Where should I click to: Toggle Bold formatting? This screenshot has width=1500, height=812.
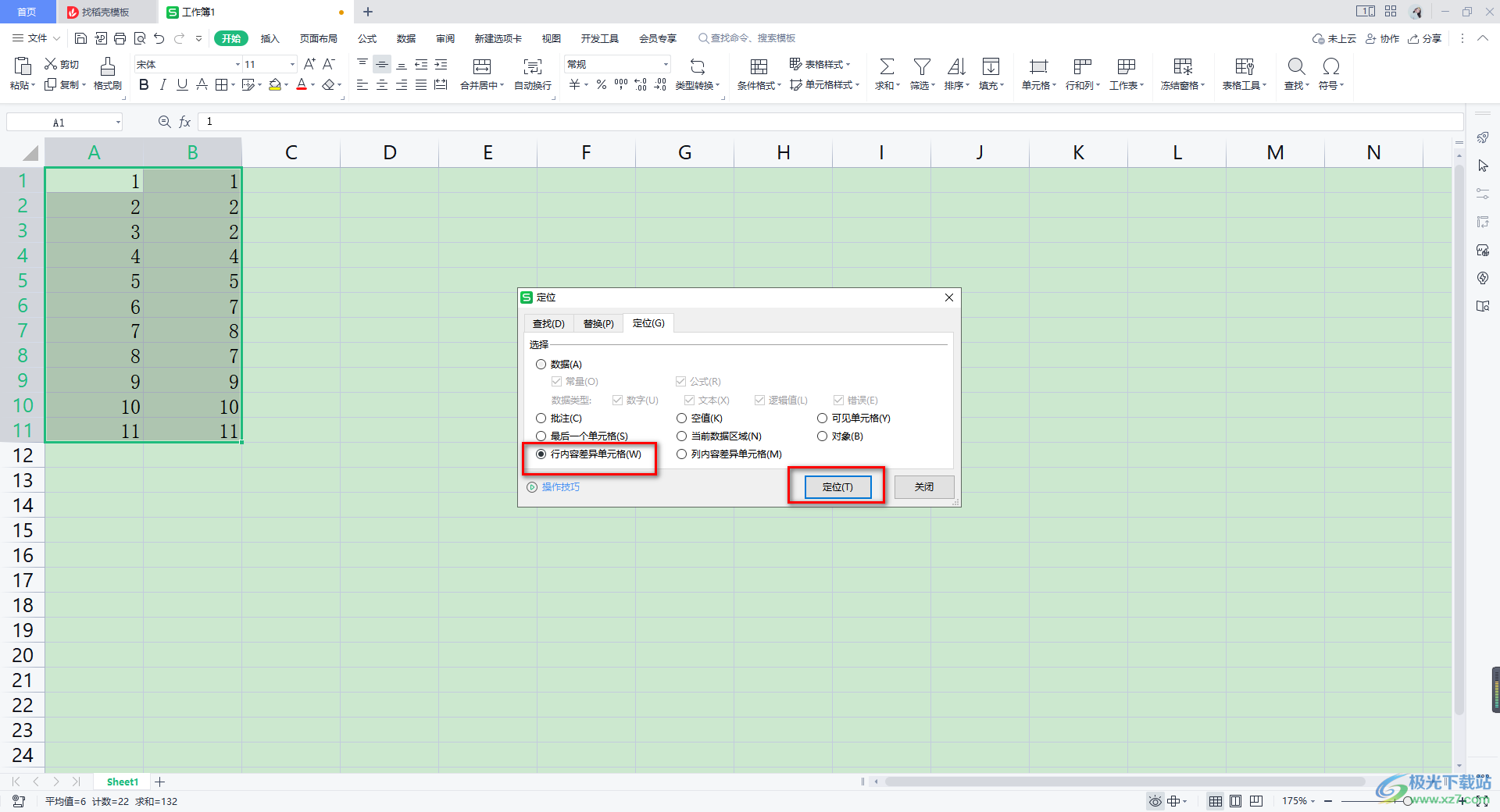[144, 85]
